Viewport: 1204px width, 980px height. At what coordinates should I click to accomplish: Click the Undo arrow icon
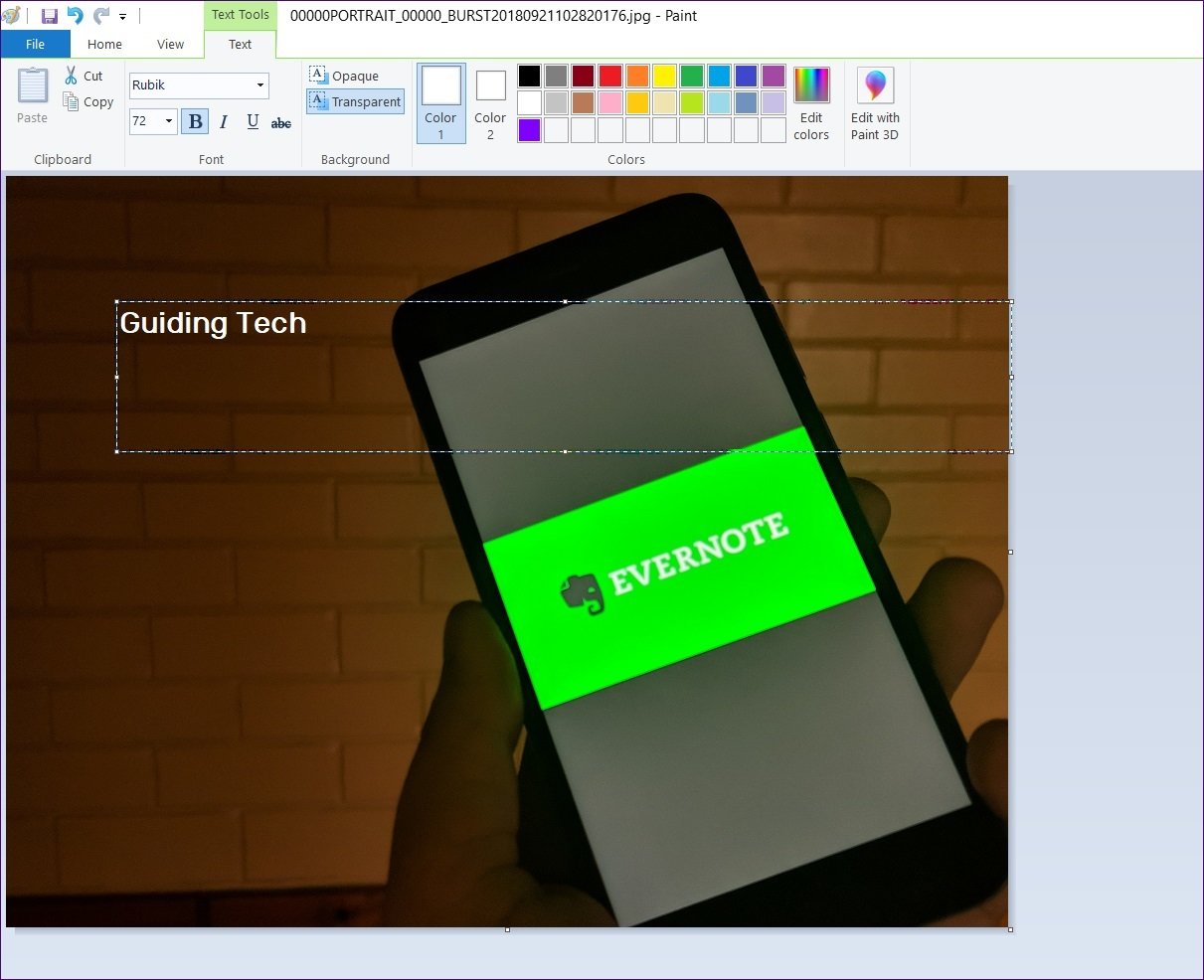75,16
